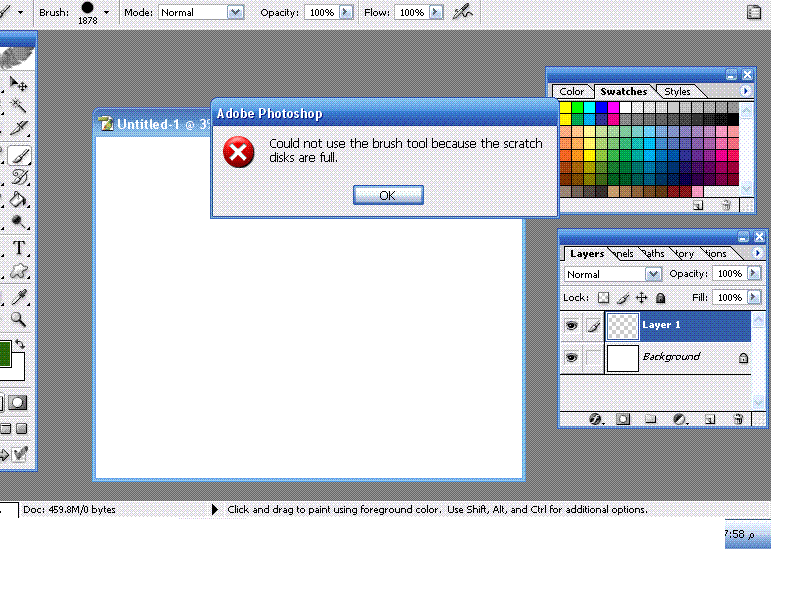This screenshot has width=800, height=600.
Task: Select the Dodge tool
Action: [18, 222]
